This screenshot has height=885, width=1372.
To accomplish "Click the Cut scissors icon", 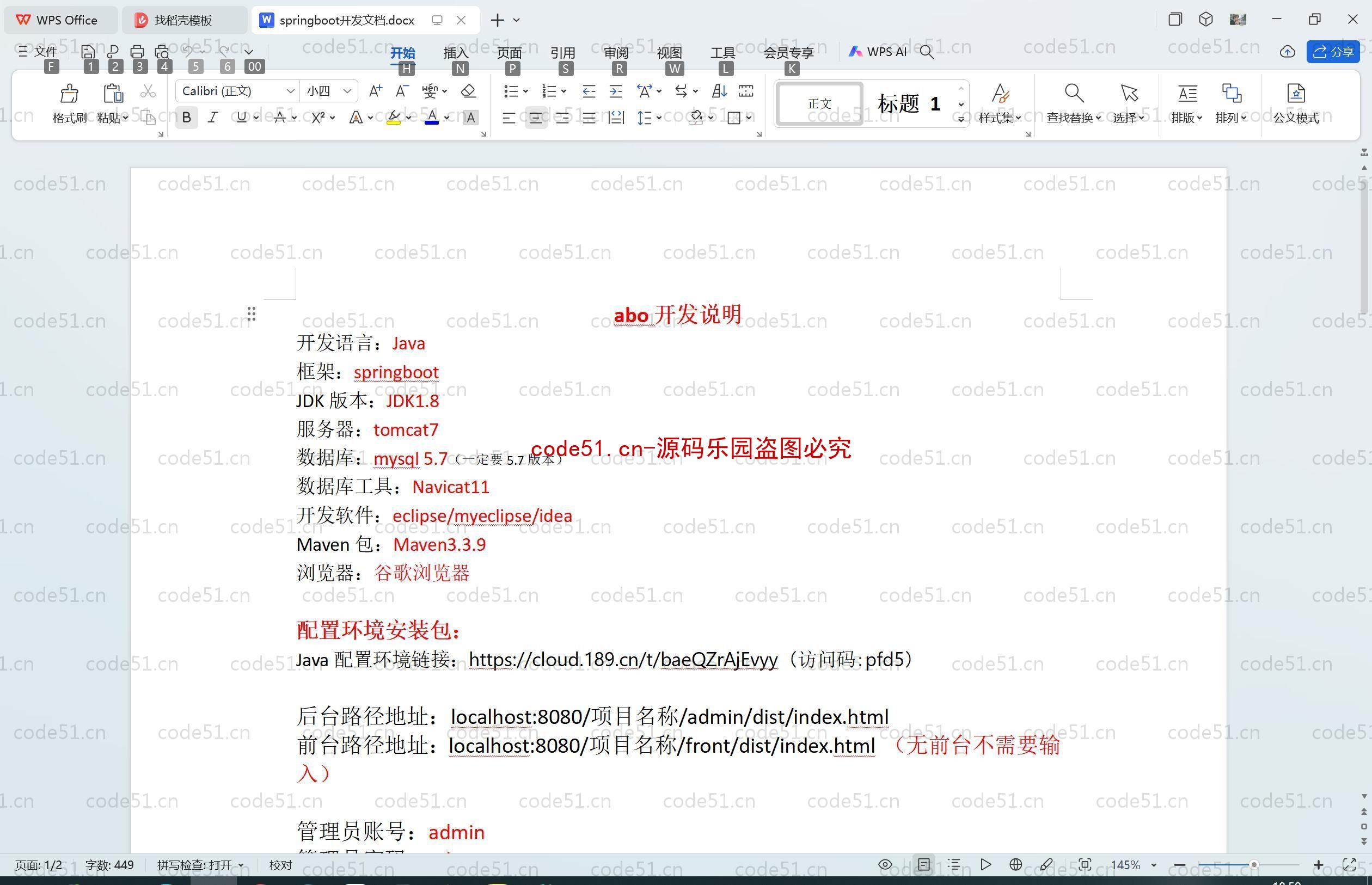I will [x=148, y=91].
